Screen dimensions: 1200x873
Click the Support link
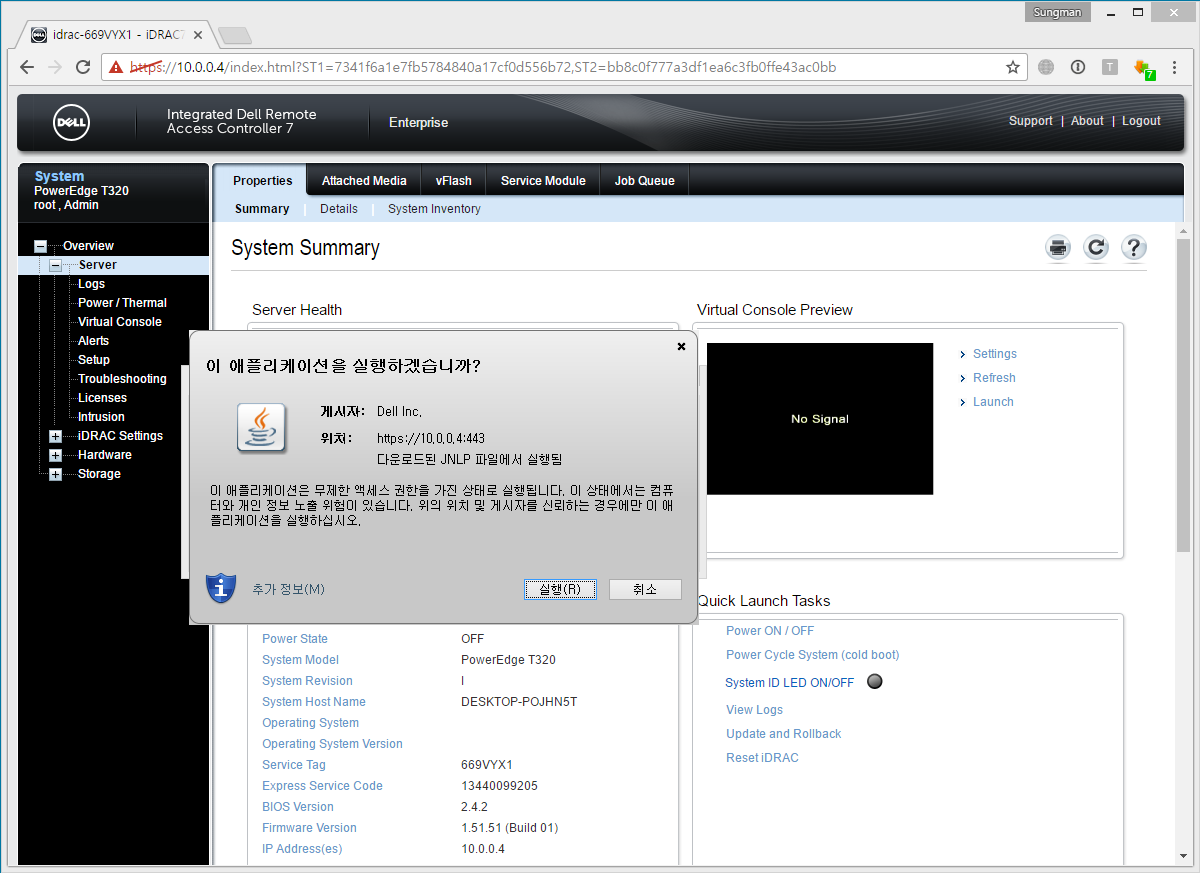click(1030, 121)
